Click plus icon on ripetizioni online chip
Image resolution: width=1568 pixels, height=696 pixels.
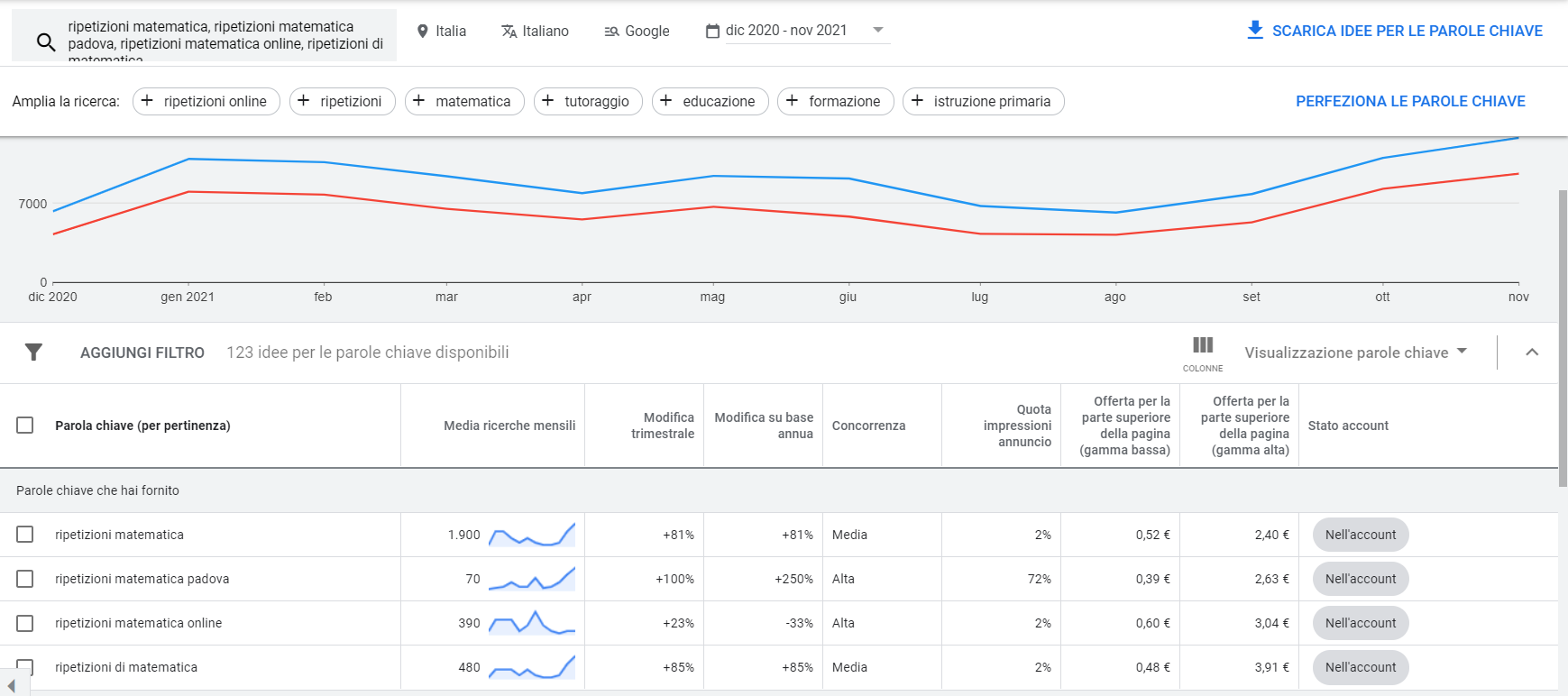click(x=147, y=101)
